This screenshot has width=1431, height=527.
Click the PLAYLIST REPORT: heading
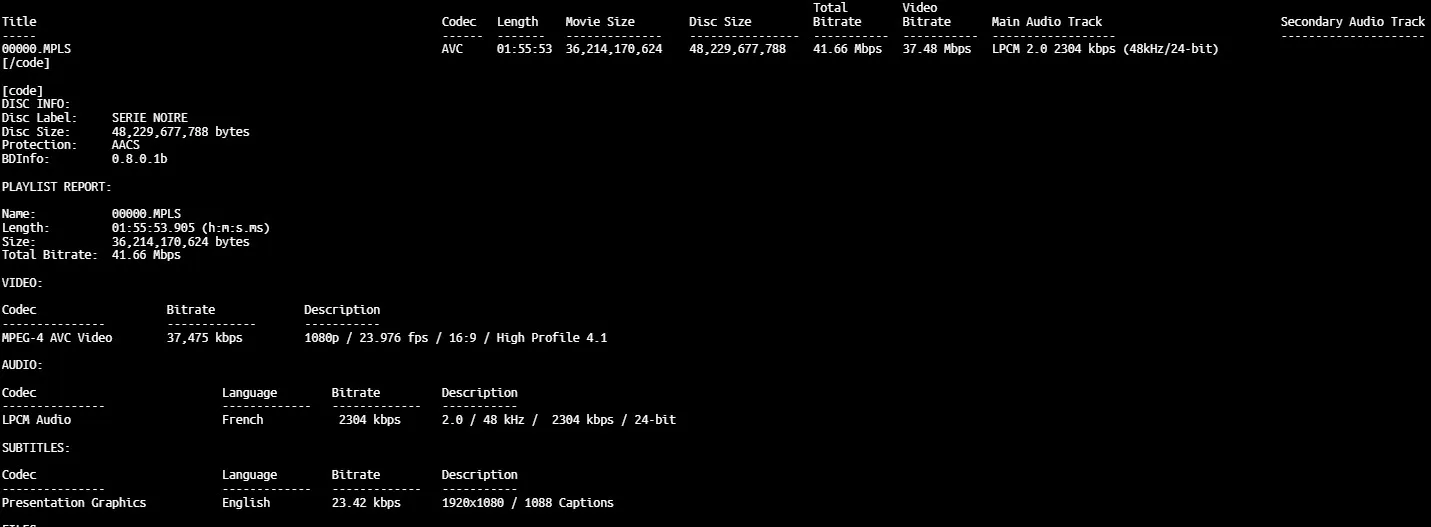pos(57,187)
